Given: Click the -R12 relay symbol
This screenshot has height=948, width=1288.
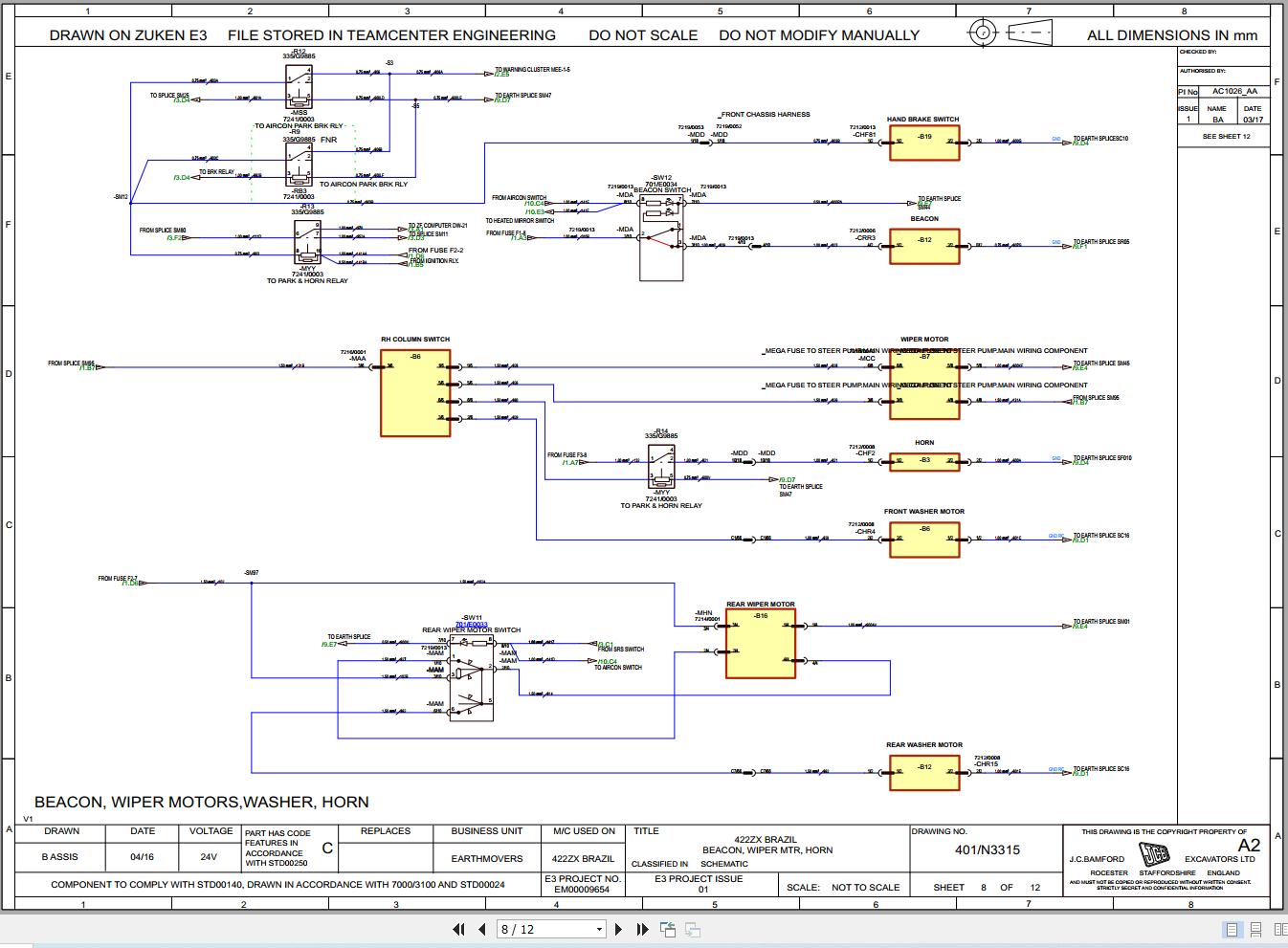Looking at the screenshot, I should (300, 85).
